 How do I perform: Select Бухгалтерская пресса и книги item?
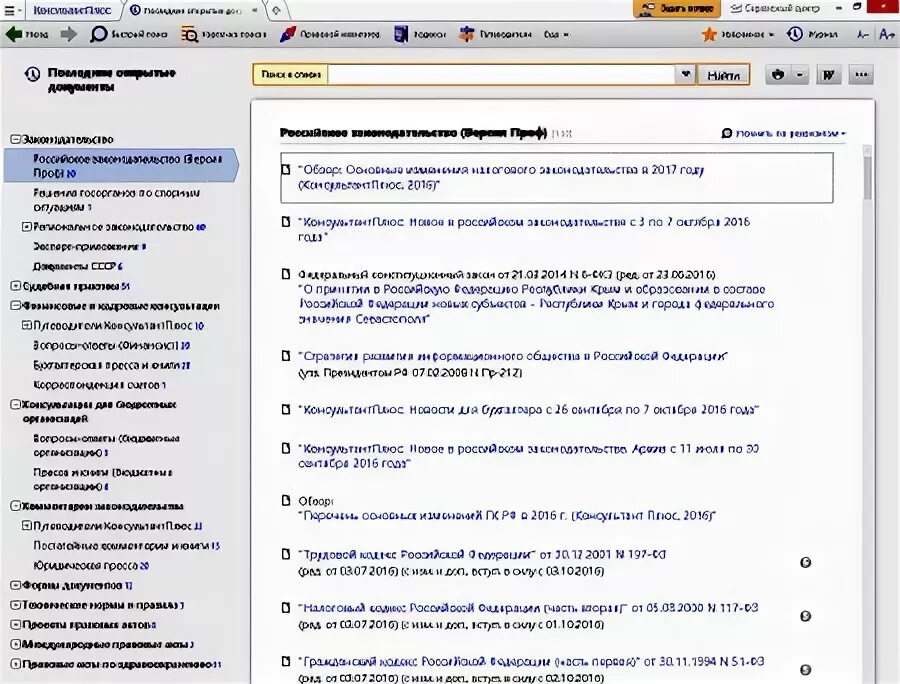[111, 365]
